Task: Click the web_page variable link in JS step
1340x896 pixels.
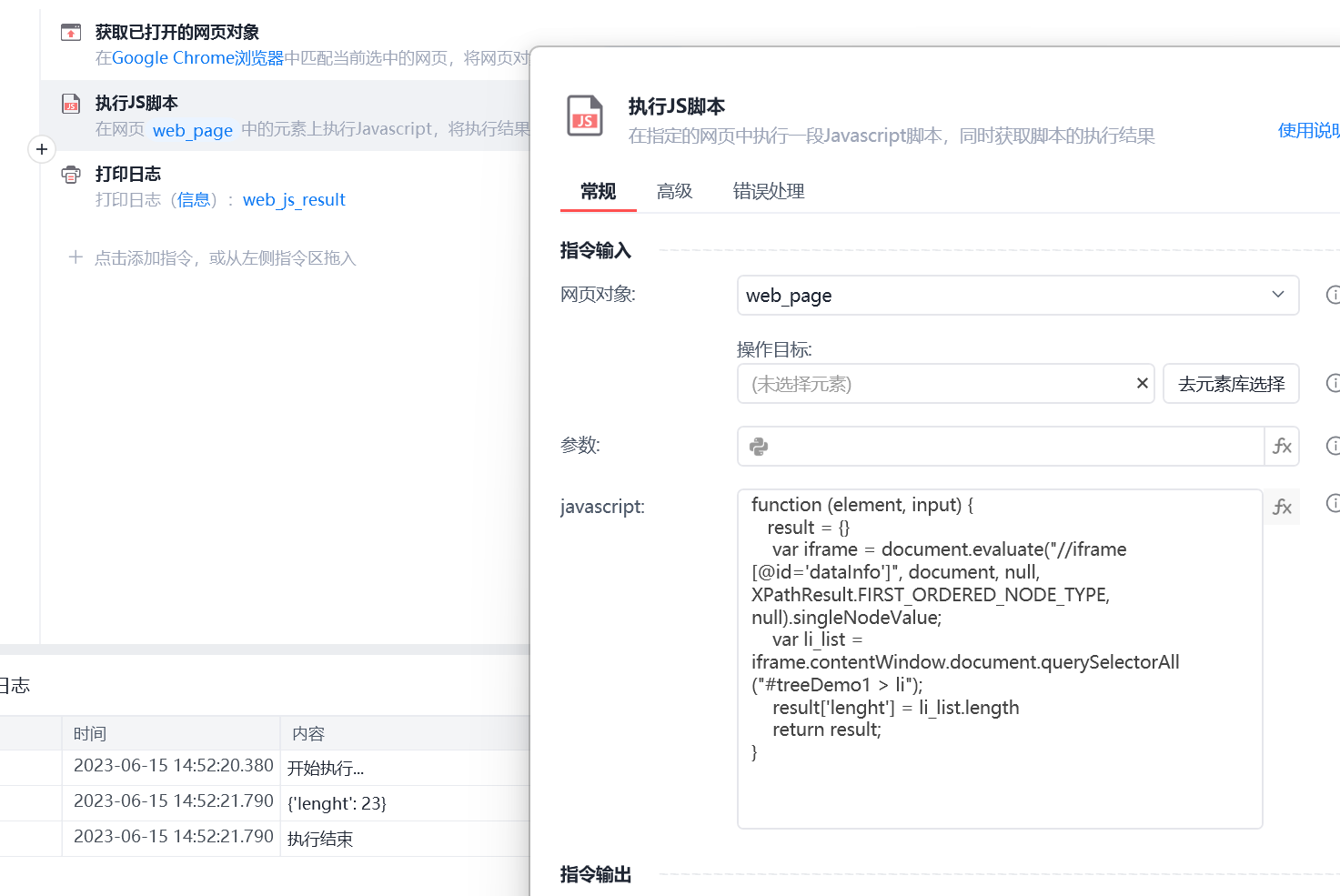Action: coord(193,130)
